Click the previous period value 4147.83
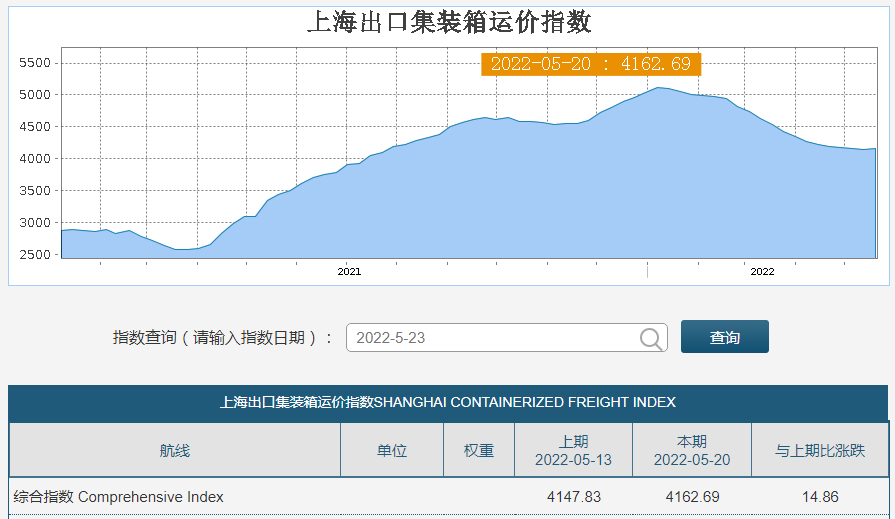This screenshot has height=519, width=895. click(573, 497)
